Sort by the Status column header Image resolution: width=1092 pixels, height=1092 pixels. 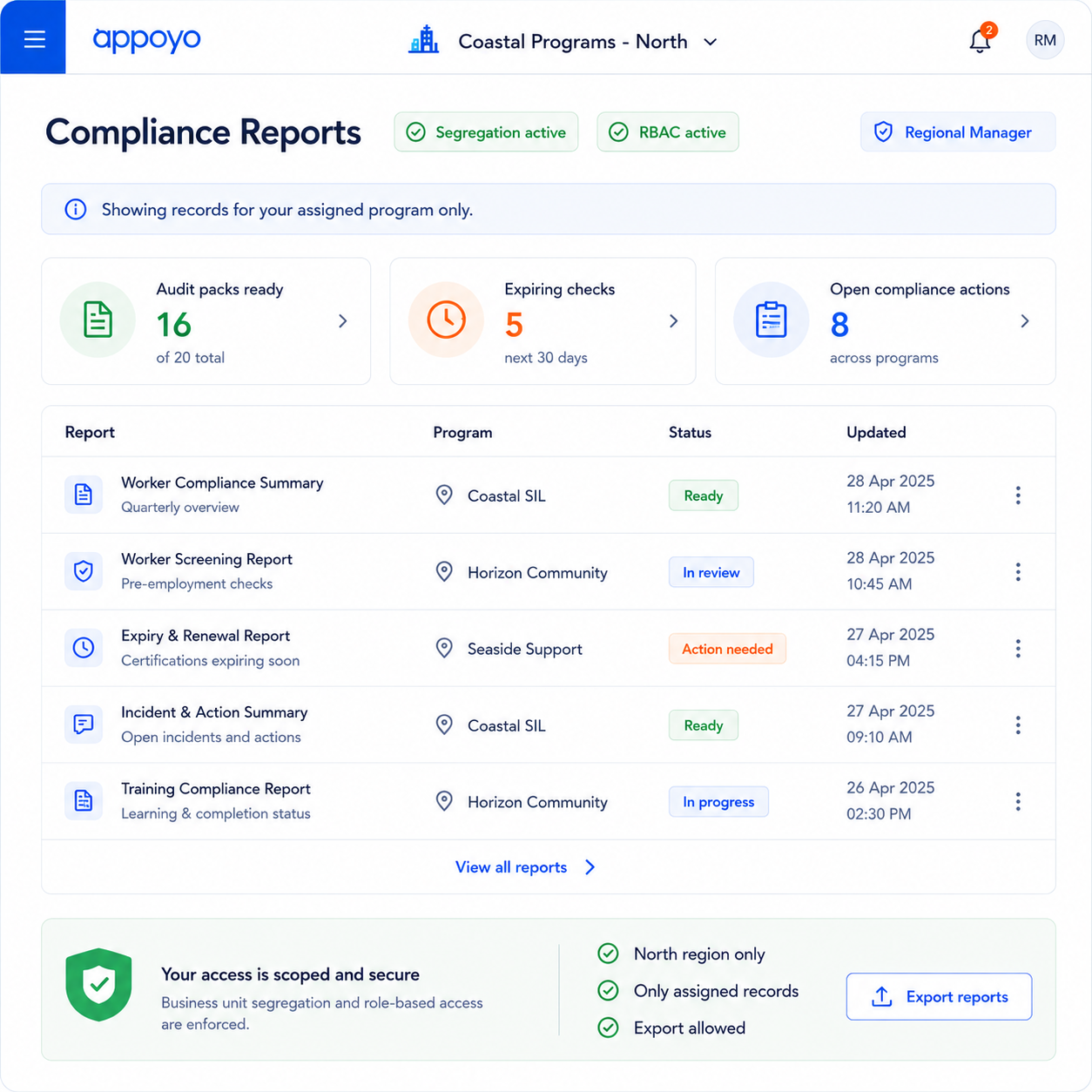[690, 432]
